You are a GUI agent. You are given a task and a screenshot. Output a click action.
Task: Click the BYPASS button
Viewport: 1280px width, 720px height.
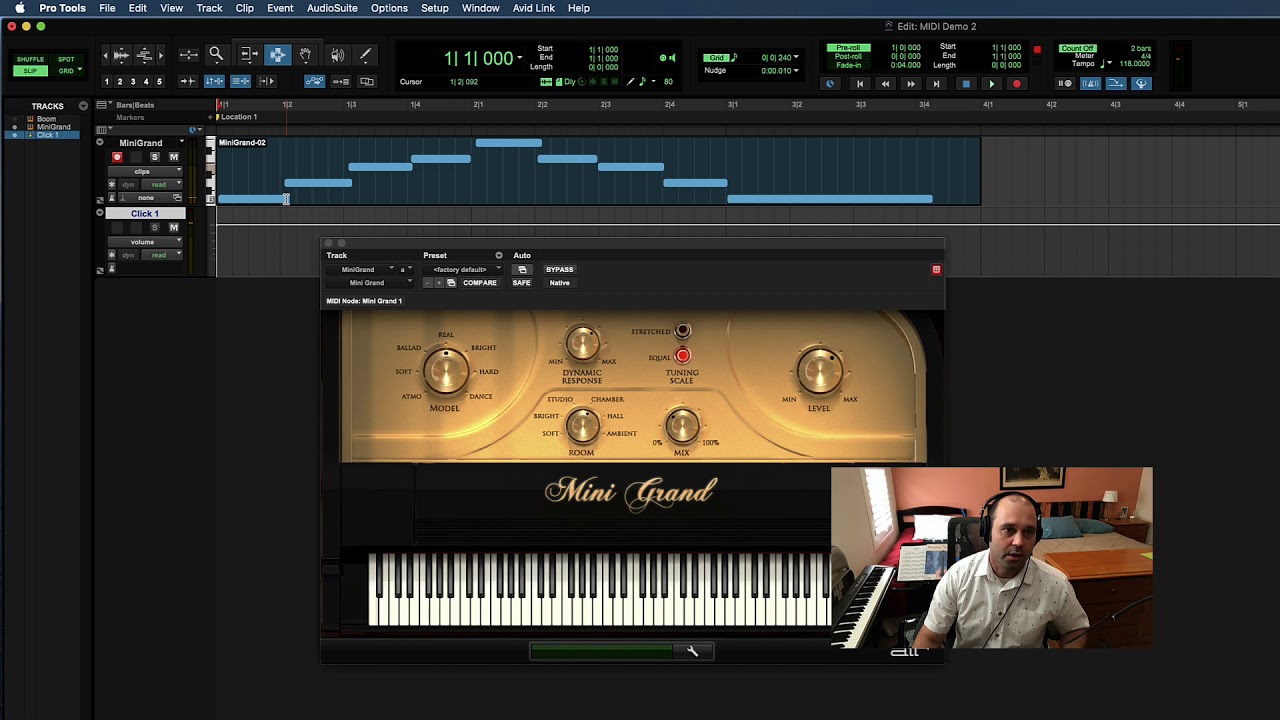click(559, 269)
